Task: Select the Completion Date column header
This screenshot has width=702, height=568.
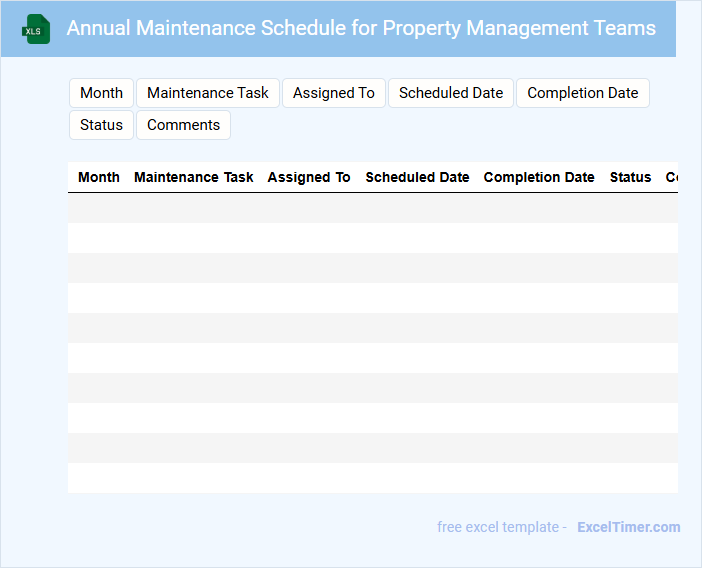Action: point(539,177)
